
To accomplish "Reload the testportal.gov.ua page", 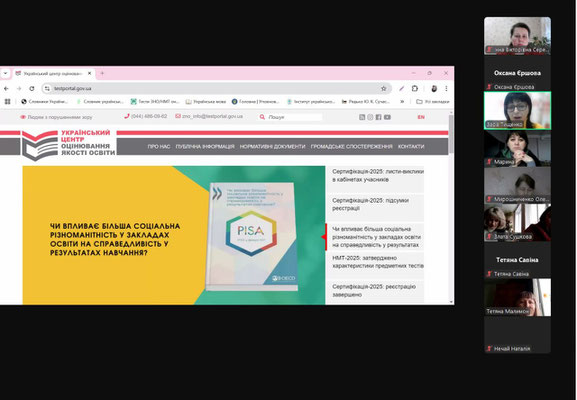I will point(32,89).
